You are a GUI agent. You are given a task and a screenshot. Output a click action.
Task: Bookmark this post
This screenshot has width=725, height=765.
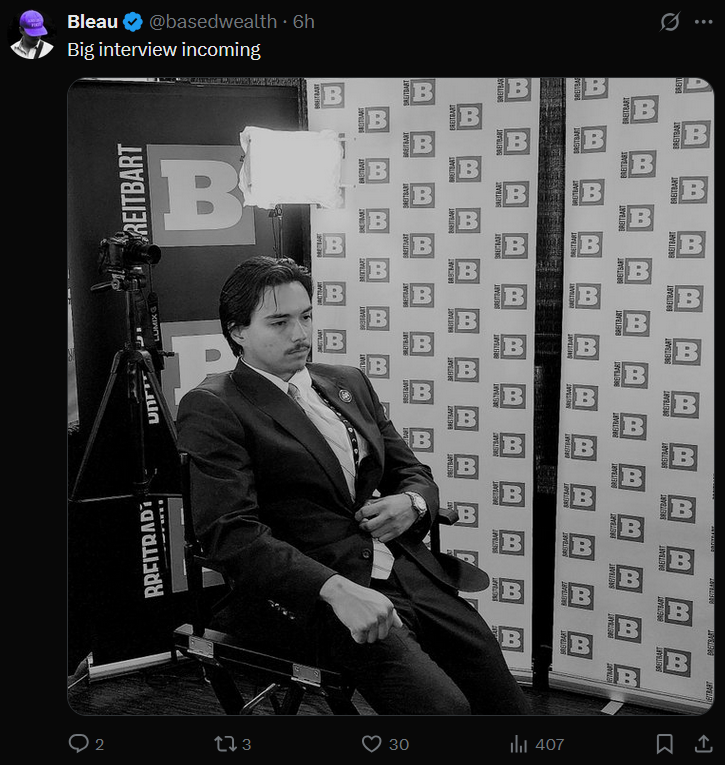[x=664, y=744]
